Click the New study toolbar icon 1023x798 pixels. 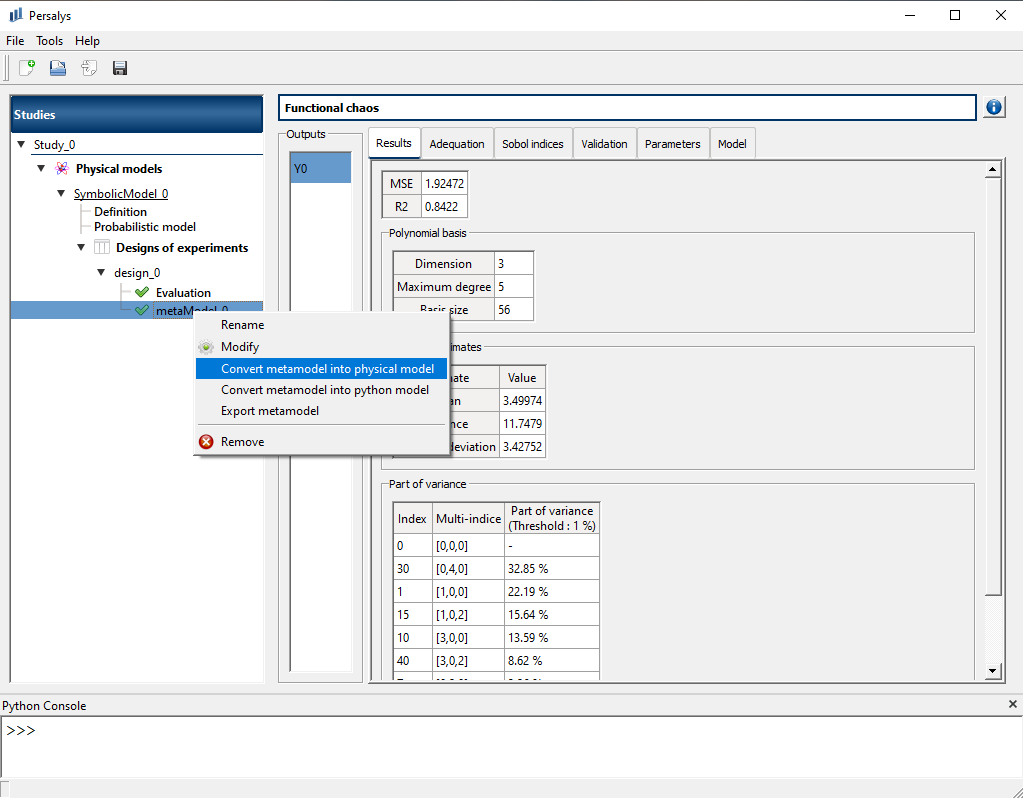(x=27, y=68)
